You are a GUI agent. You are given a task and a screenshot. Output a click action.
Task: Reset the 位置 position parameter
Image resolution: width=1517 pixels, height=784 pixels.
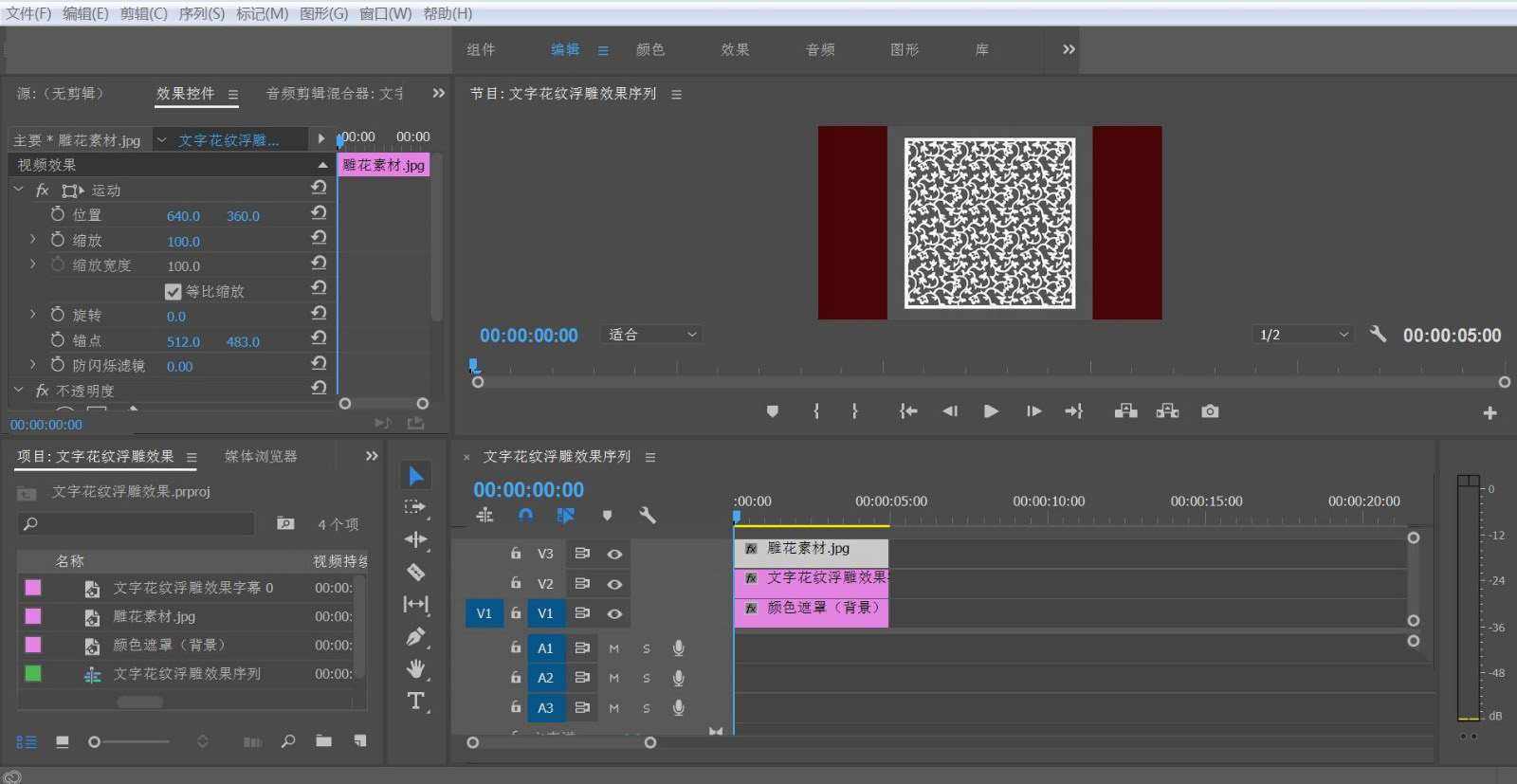(319, 213)
